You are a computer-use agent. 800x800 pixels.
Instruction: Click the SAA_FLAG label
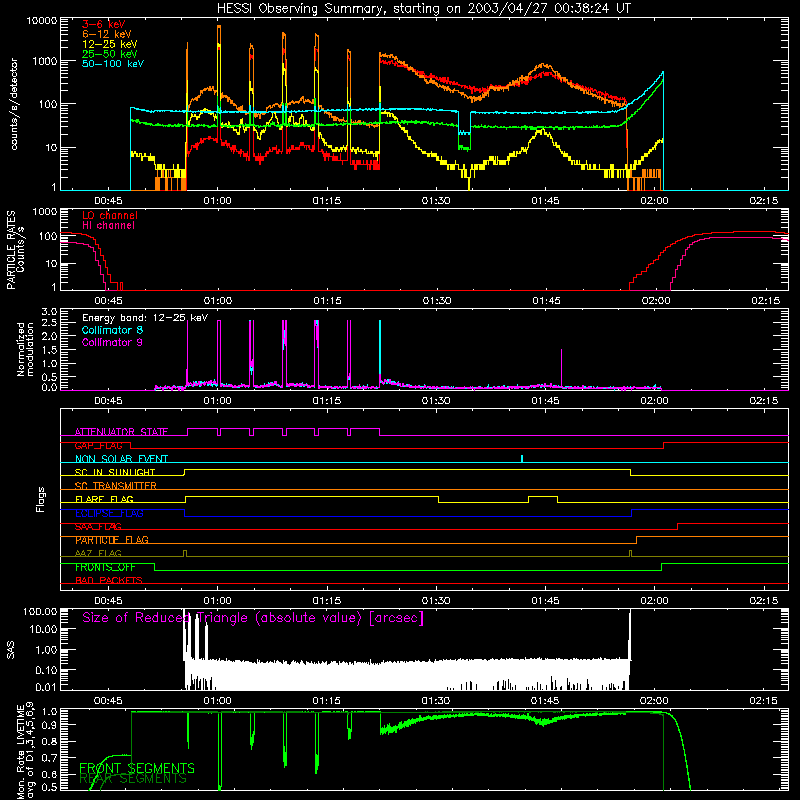point(98,527)
